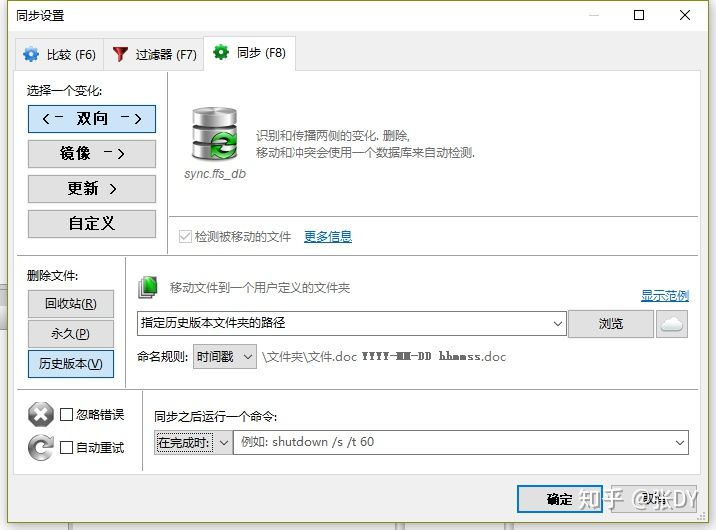
Task: Click the gray retry arrow icon
Action: tap(41, 448)
